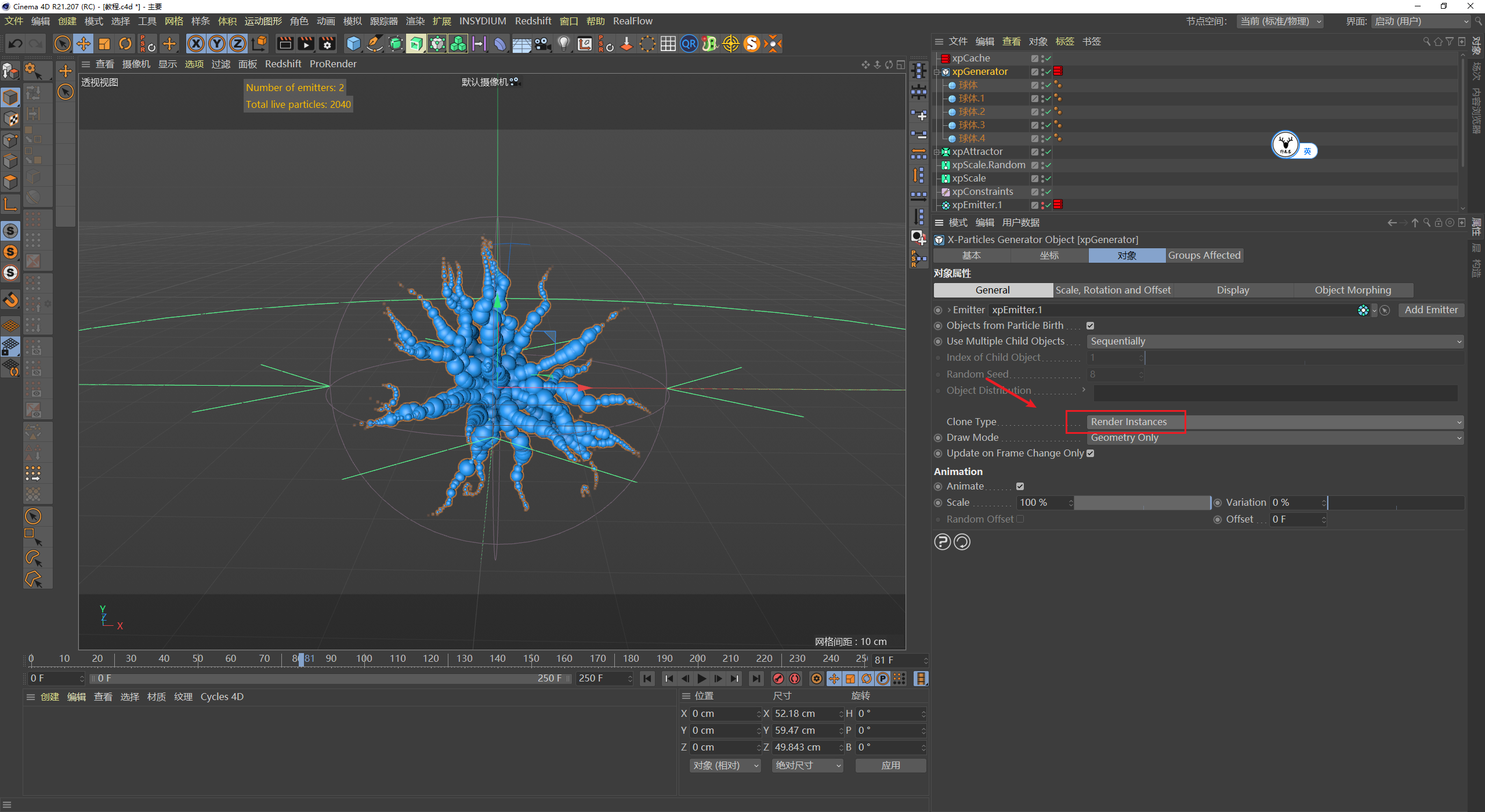Open the 界面 layout dropdown
The image size is (1485, 812).
click(1422, 21)
